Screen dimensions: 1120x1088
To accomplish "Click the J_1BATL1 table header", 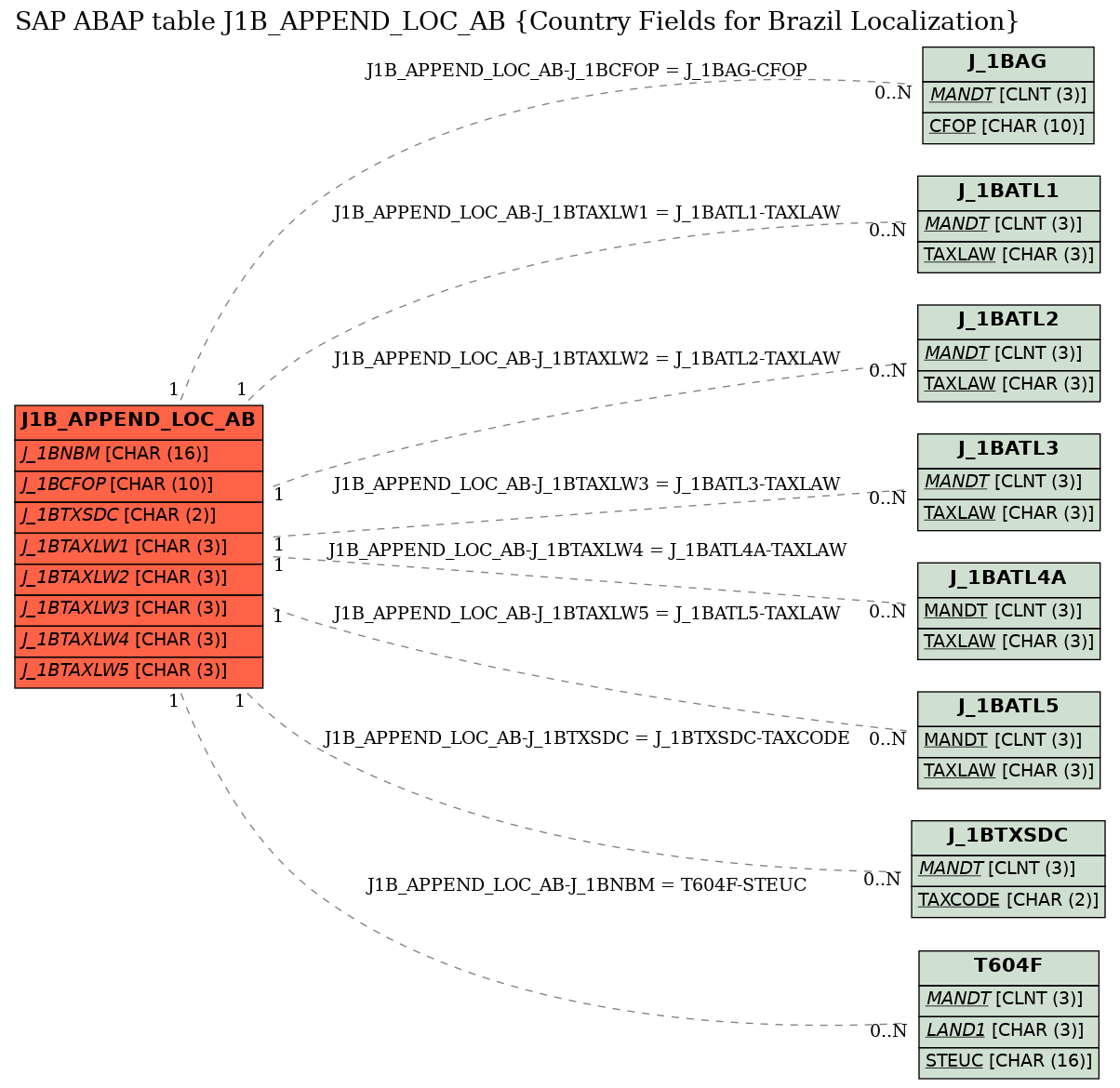I will (x=1008, y=192).
